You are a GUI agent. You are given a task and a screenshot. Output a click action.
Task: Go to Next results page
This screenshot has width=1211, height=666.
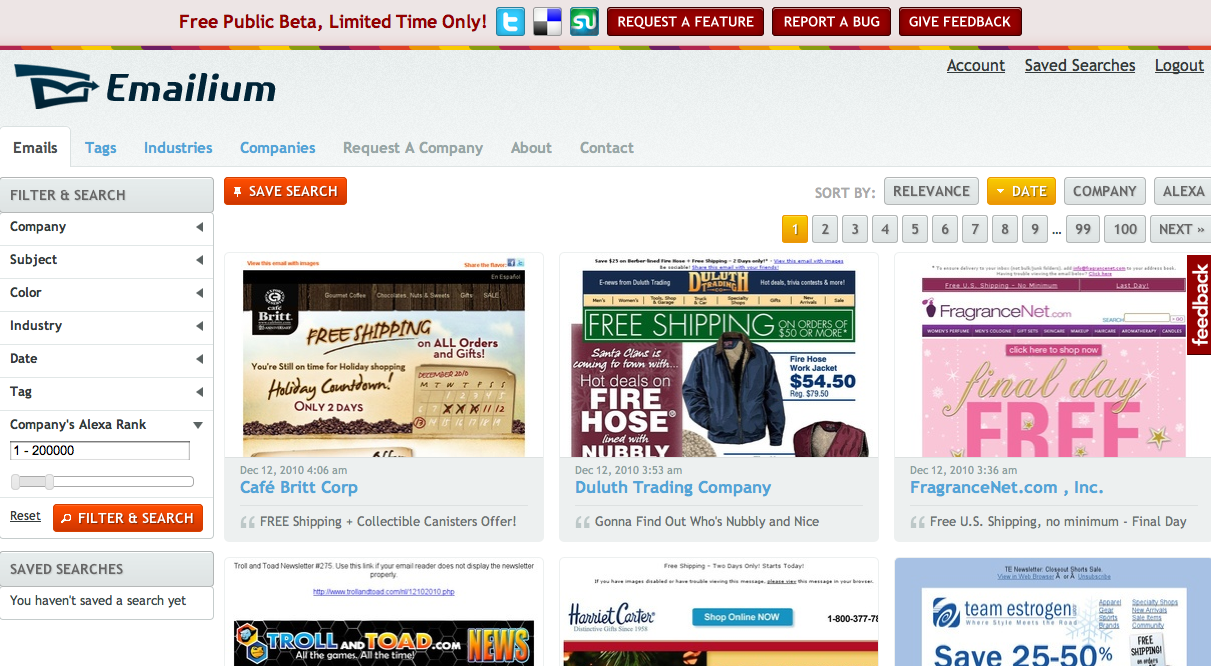point(1181,229)
